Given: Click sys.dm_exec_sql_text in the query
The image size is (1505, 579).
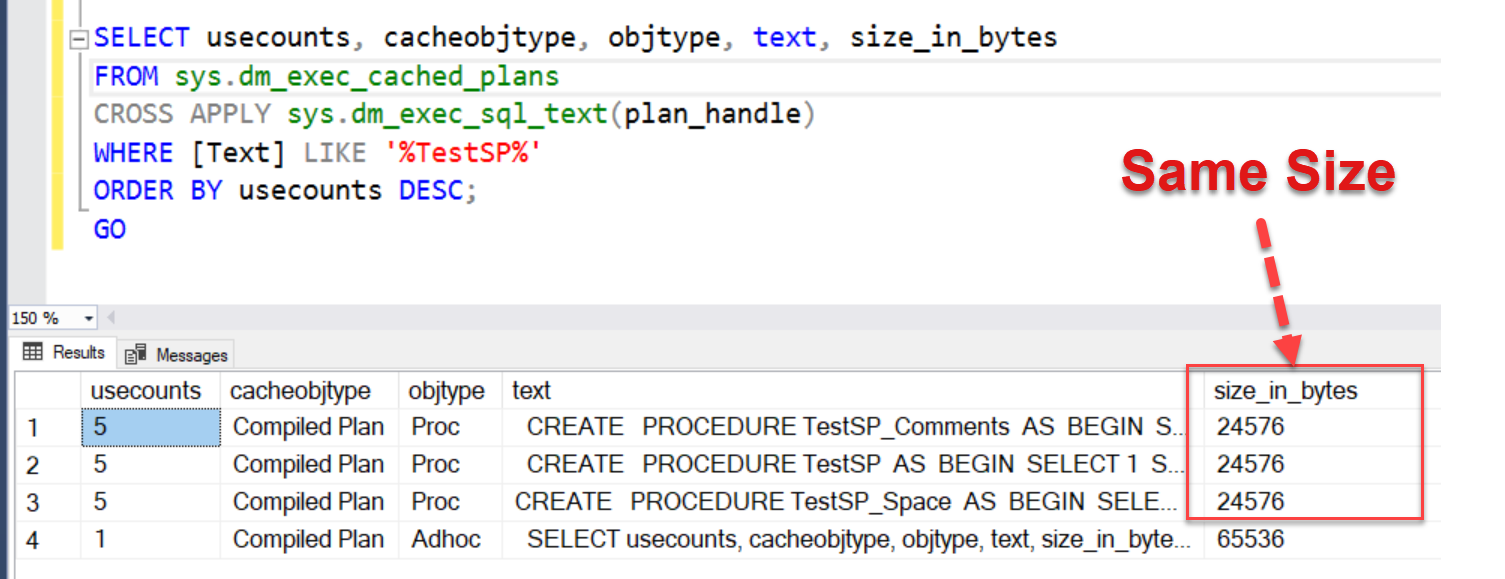Looking at the screenshot, I should point(447,115).
